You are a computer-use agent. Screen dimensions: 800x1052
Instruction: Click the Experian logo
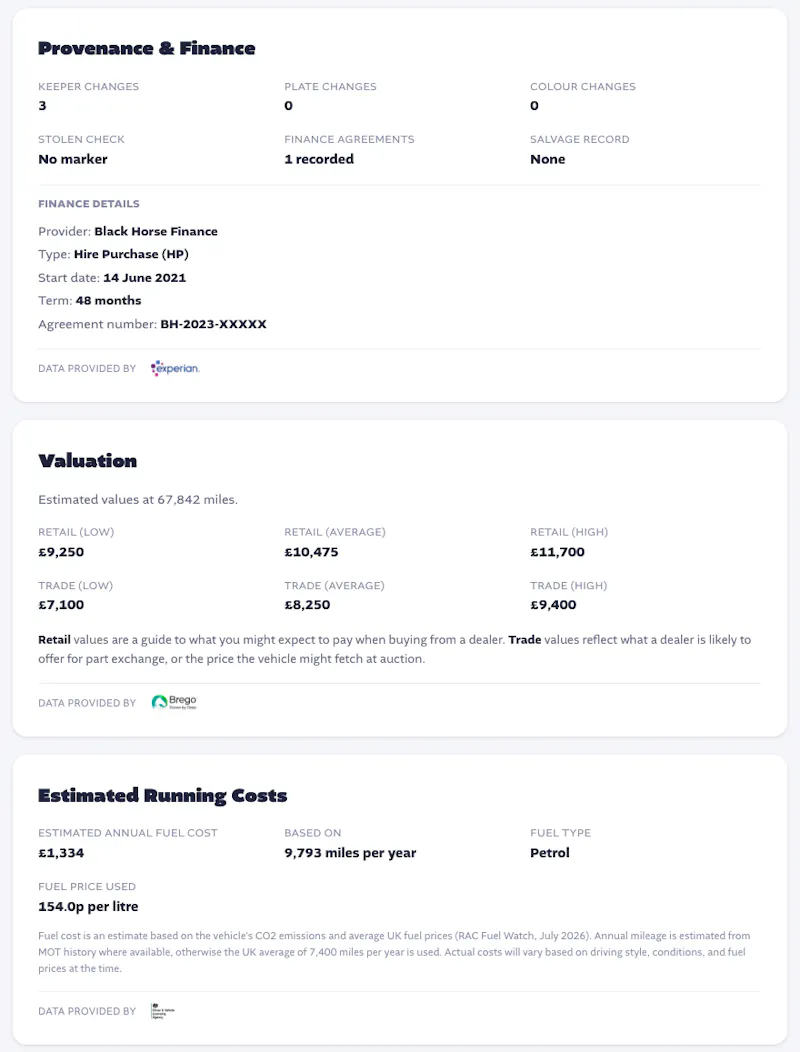175,368
